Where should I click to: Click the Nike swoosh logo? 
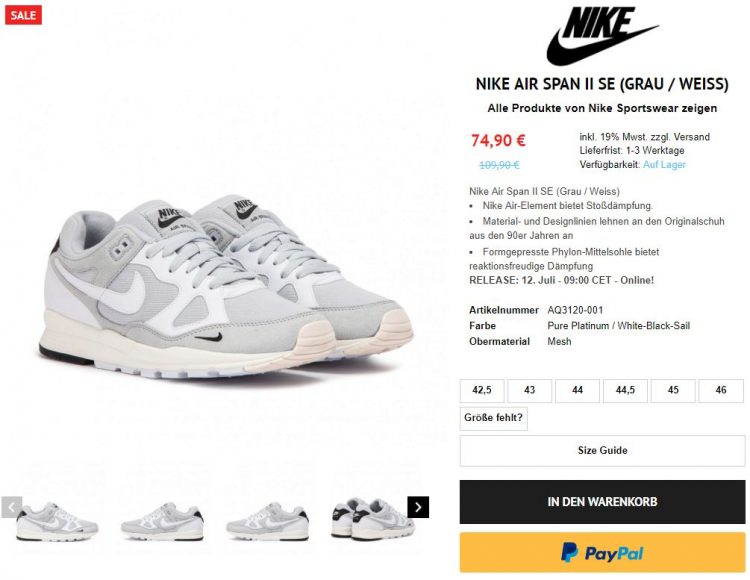click(x=602, y=36)
